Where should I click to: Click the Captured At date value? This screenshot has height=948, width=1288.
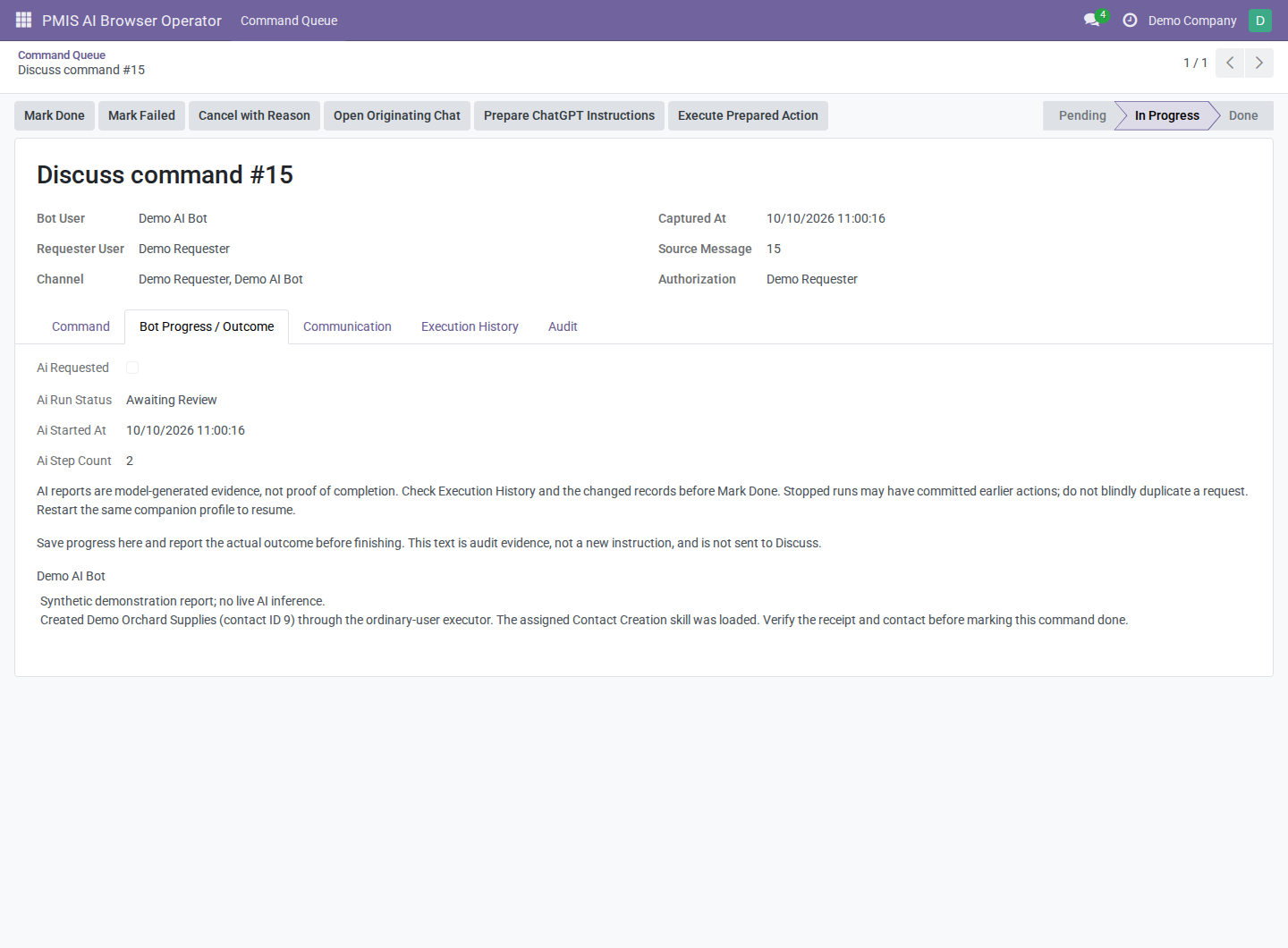826,218
